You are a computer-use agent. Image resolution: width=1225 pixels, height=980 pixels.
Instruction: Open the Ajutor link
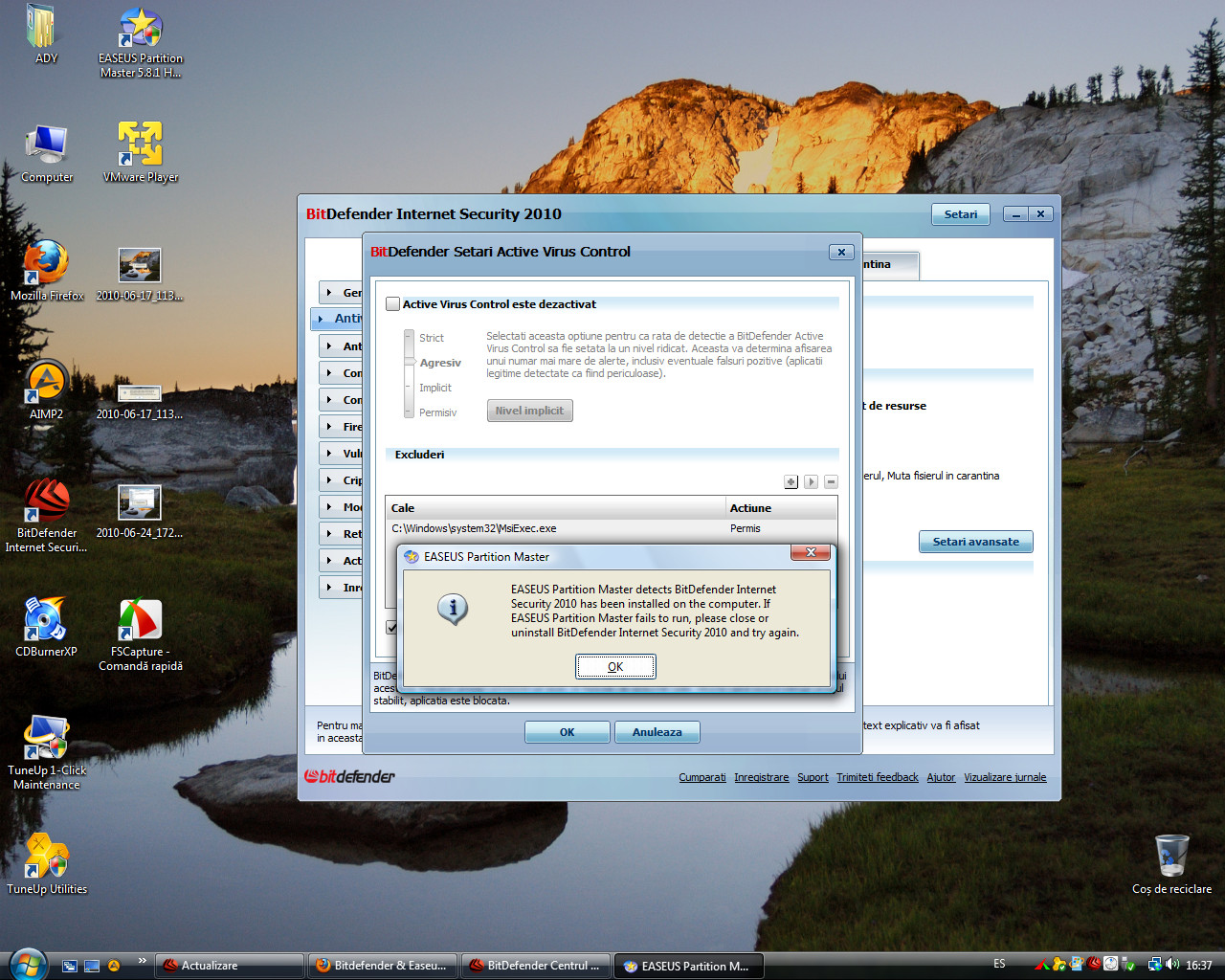pos(941,777)
